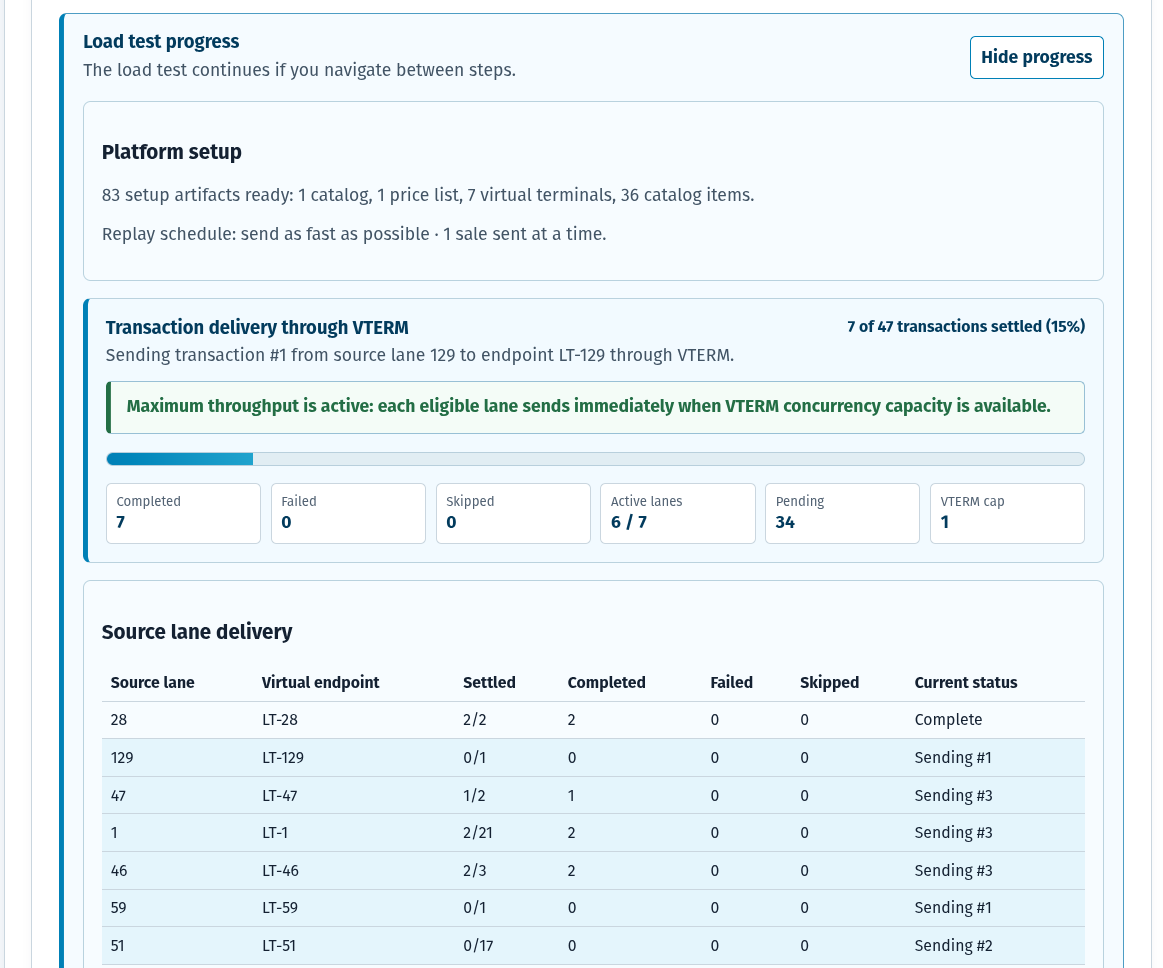Viewport: 1163px width, 968px height.
Task: Click the Replay schedule text line
Action: click(354, 234)
